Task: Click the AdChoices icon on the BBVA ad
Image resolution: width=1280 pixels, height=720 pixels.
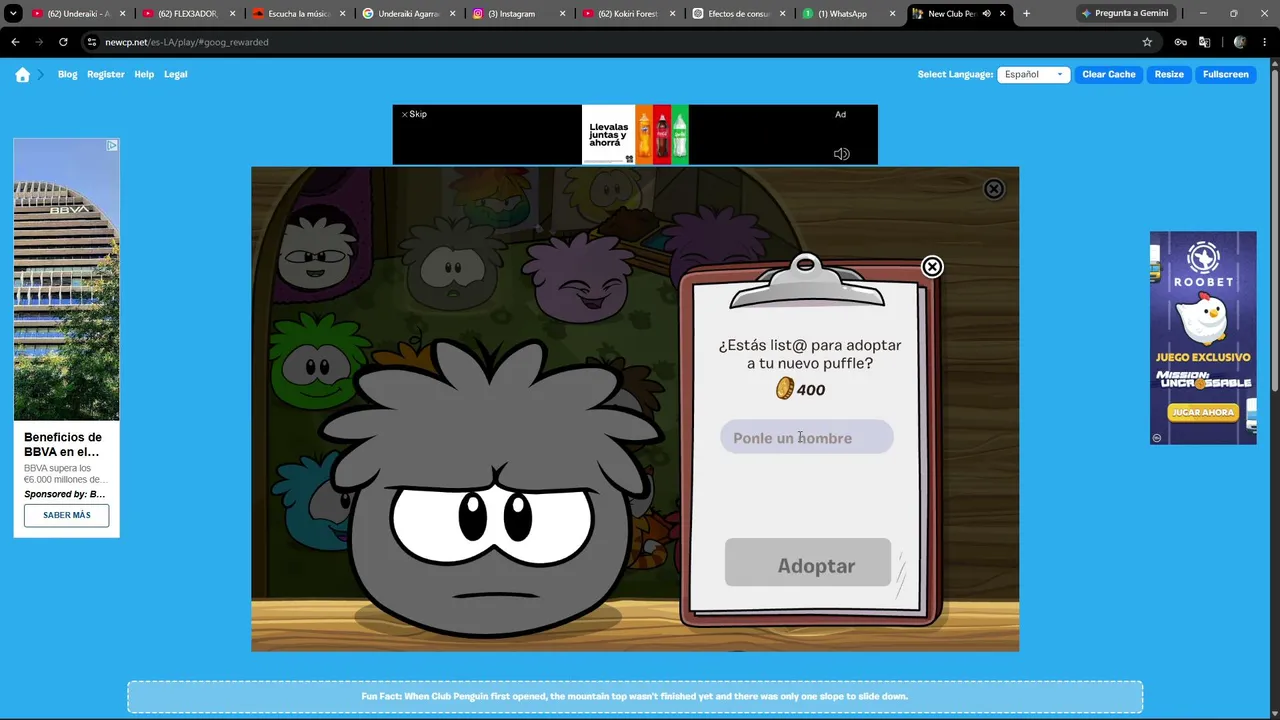Action: (x=112, y=145)
